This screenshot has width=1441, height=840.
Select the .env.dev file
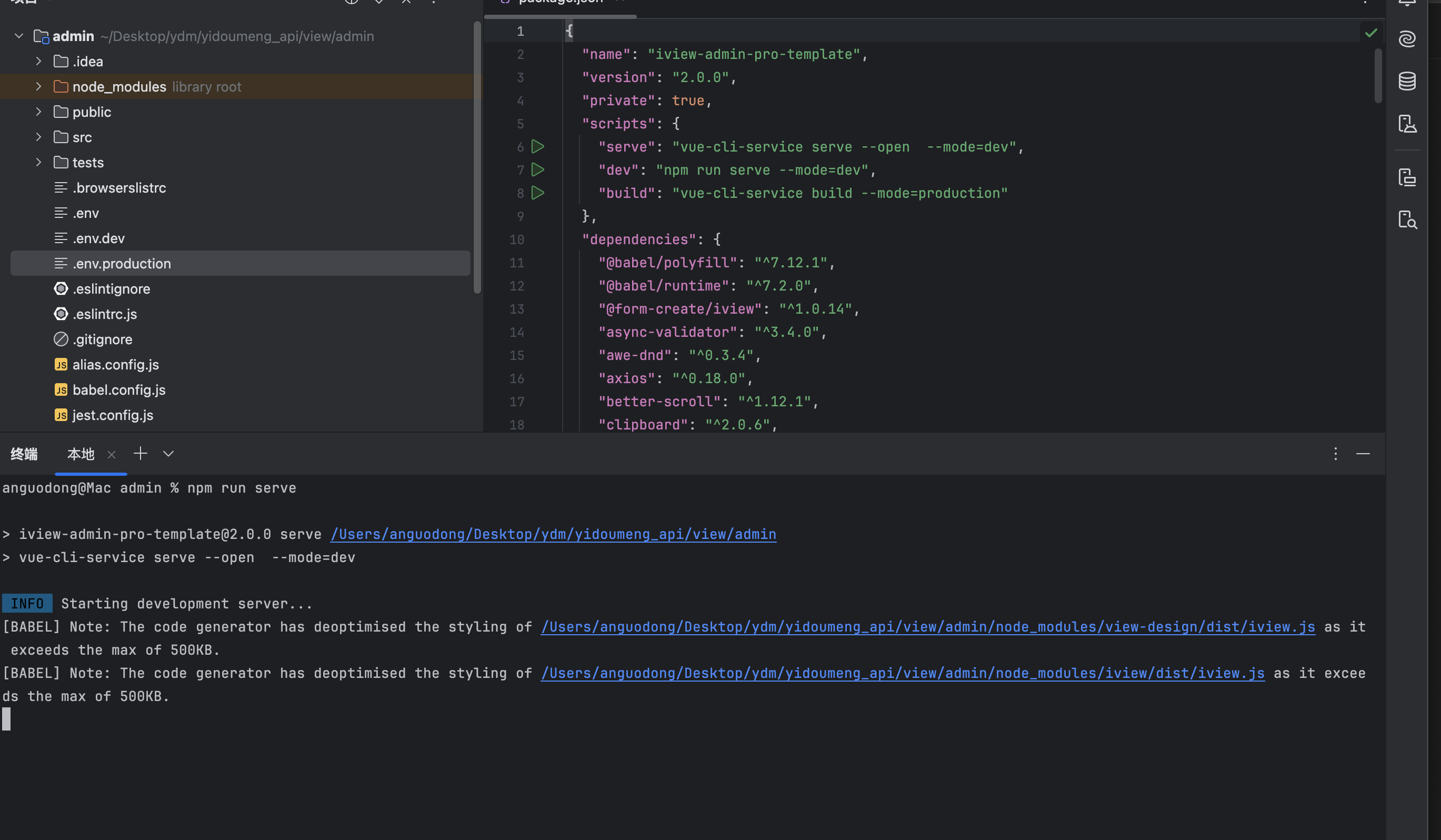point(98,238)
